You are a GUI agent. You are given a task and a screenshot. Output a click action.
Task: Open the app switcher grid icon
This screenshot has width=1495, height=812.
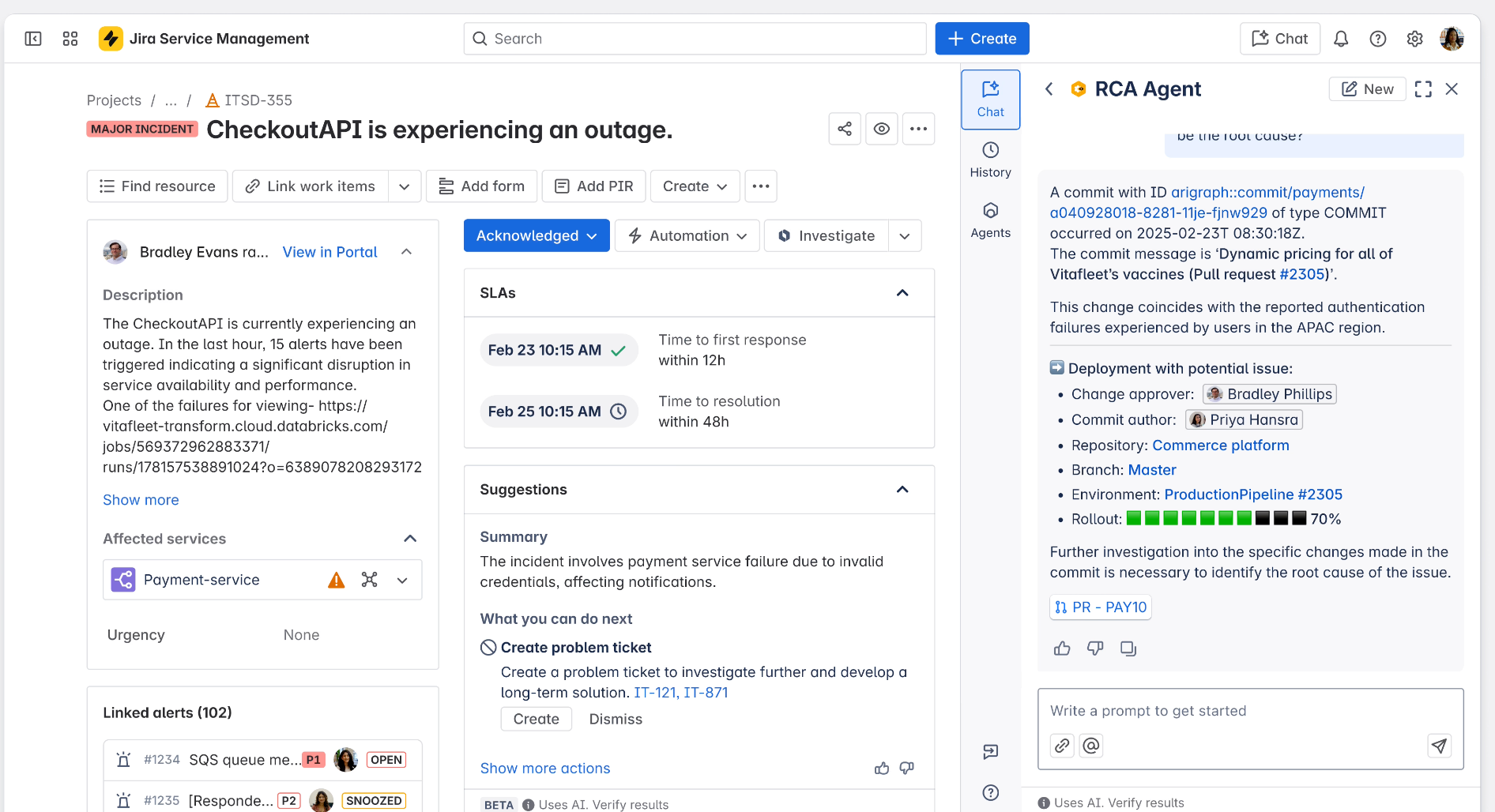coord(70,39)
